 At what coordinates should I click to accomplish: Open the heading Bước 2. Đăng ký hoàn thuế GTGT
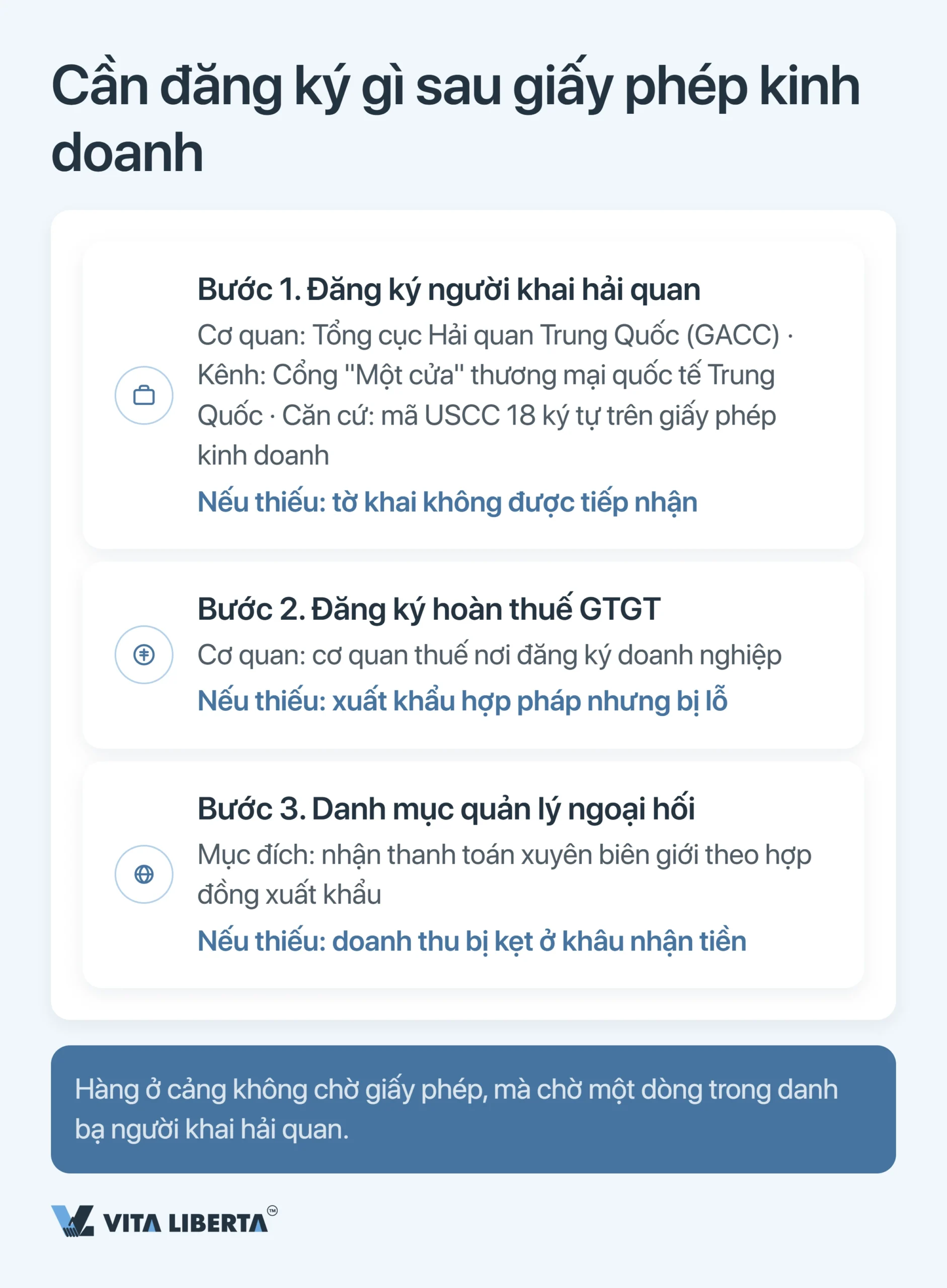point(429,609)
